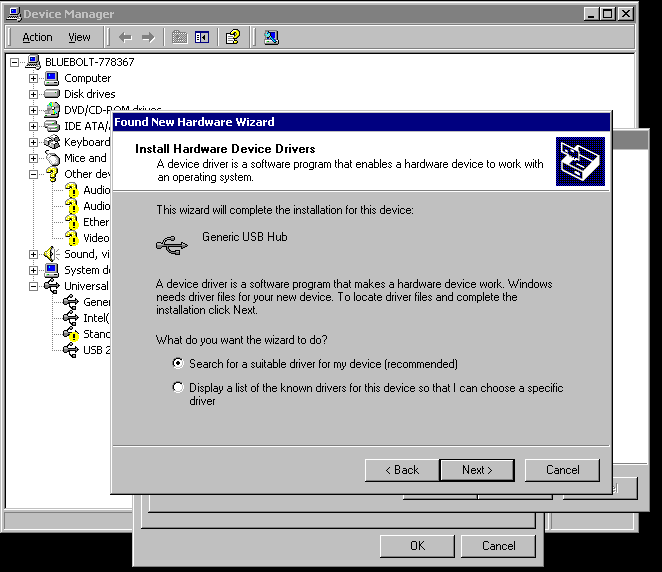Cancel the Found New Hardware Wizard
The height and width of the screenshot is (572, 662).
pyautogui.click(x=562, y=470)
